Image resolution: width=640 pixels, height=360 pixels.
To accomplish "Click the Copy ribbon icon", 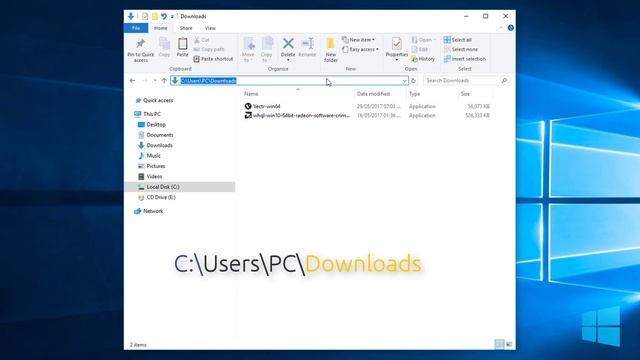I will [x=164, y=44].
